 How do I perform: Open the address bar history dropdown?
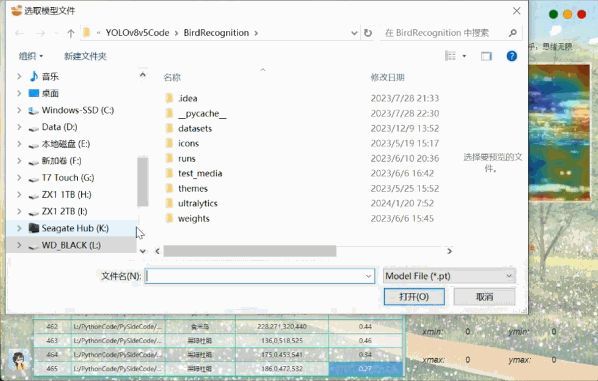[x=354, y=33]
